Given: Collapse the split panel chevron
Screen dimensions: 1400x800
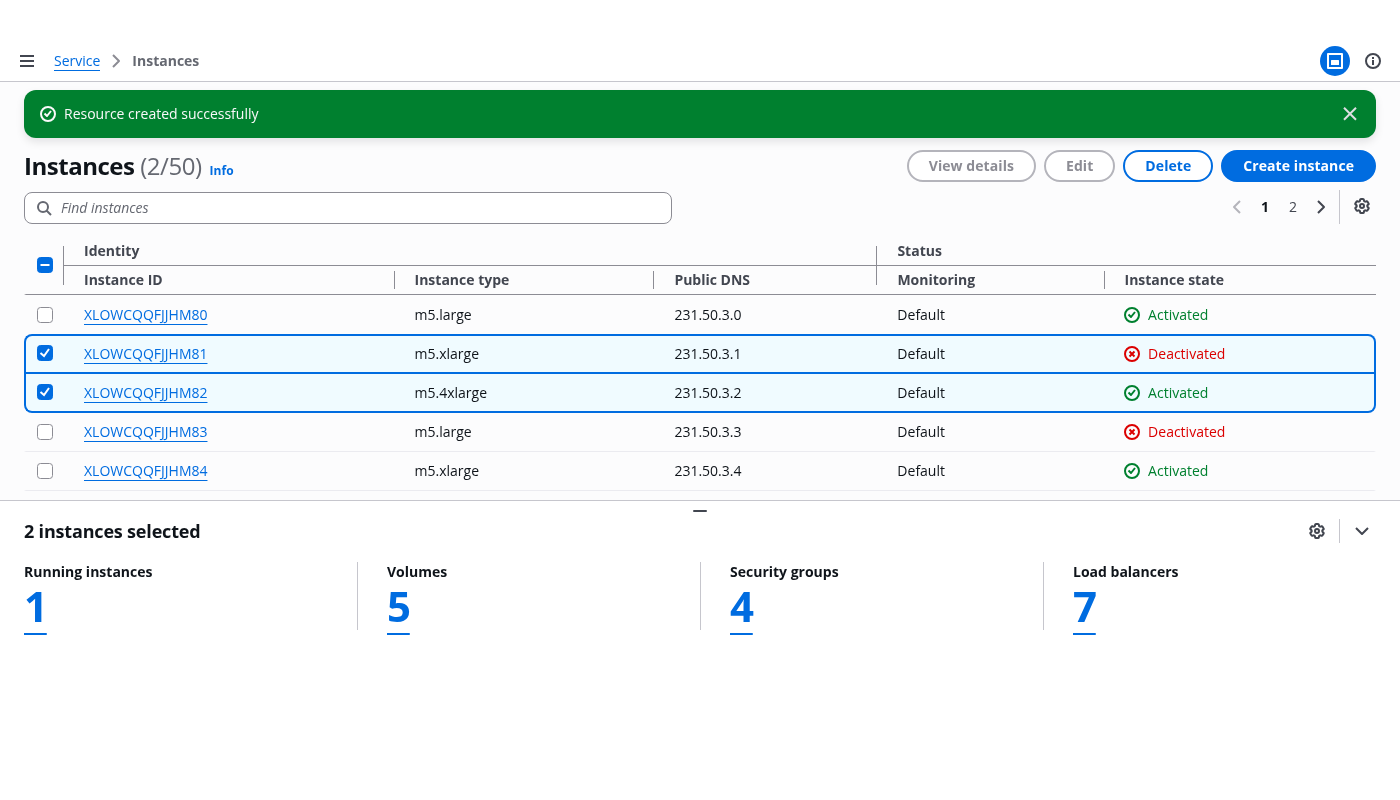Looking at the screenshot, I should coord(1362,531).
